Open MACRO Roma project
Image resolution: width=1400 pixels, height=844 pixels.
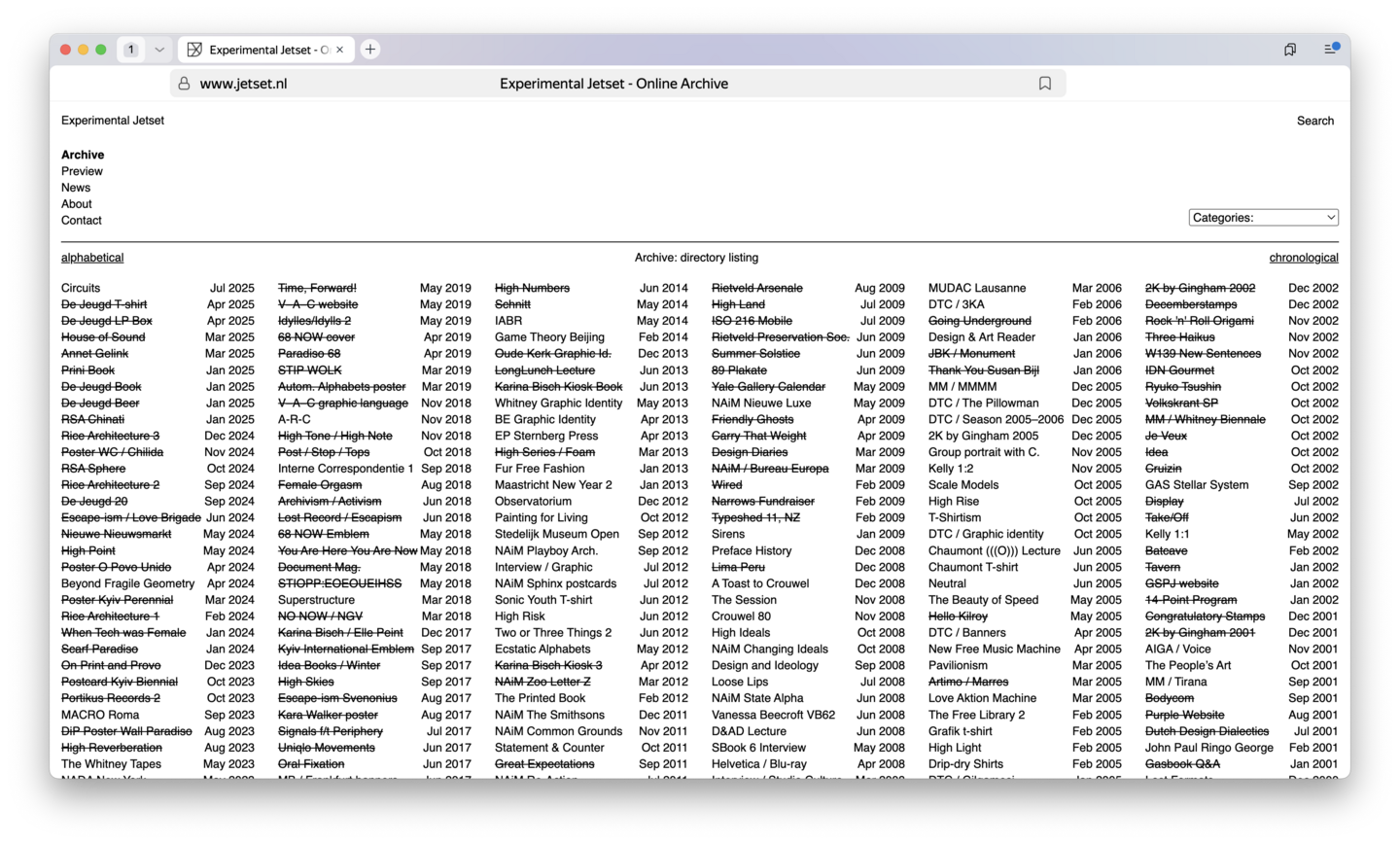(100, 715)
